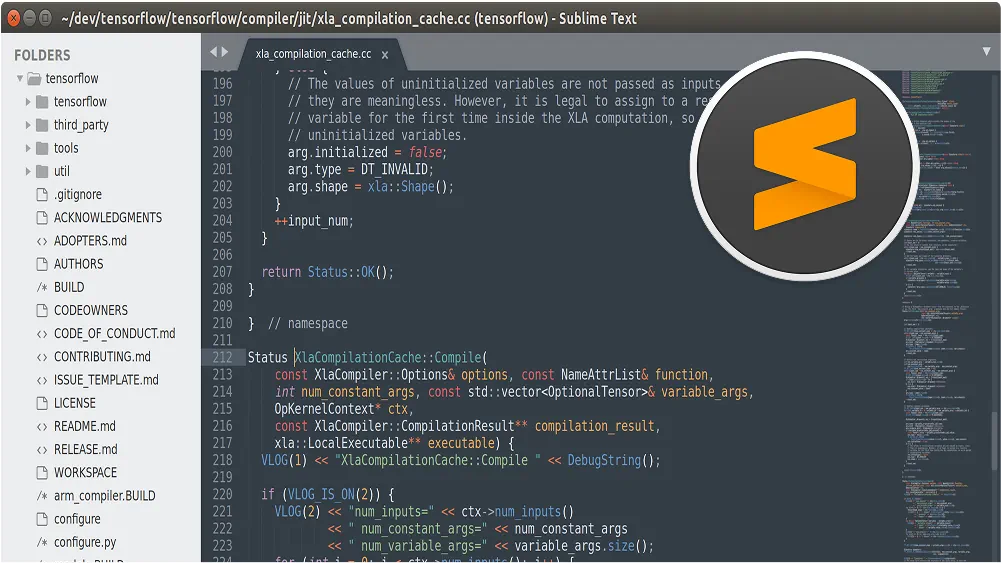Viewport: 1001px width, 563px height.
Task: Click the BUILD source file icon
Action: pyautogui.click(x=42, y=287)
